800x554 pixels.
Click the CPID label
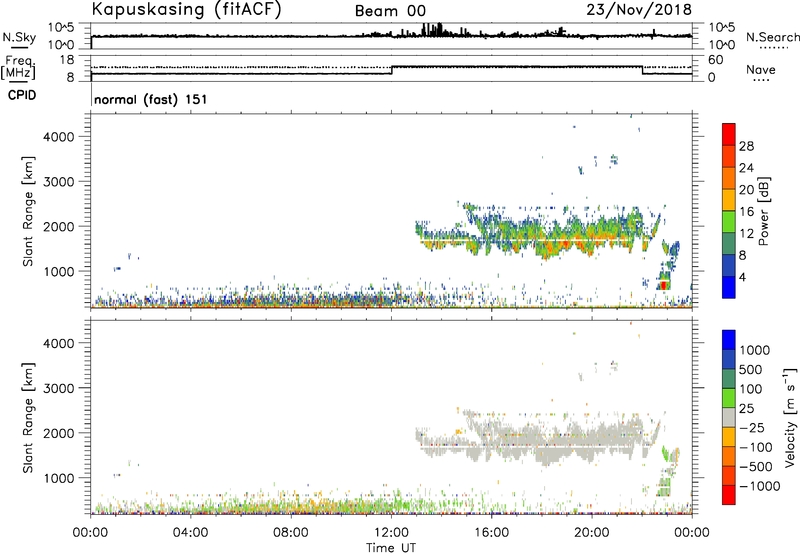click(x=22, y=95)
